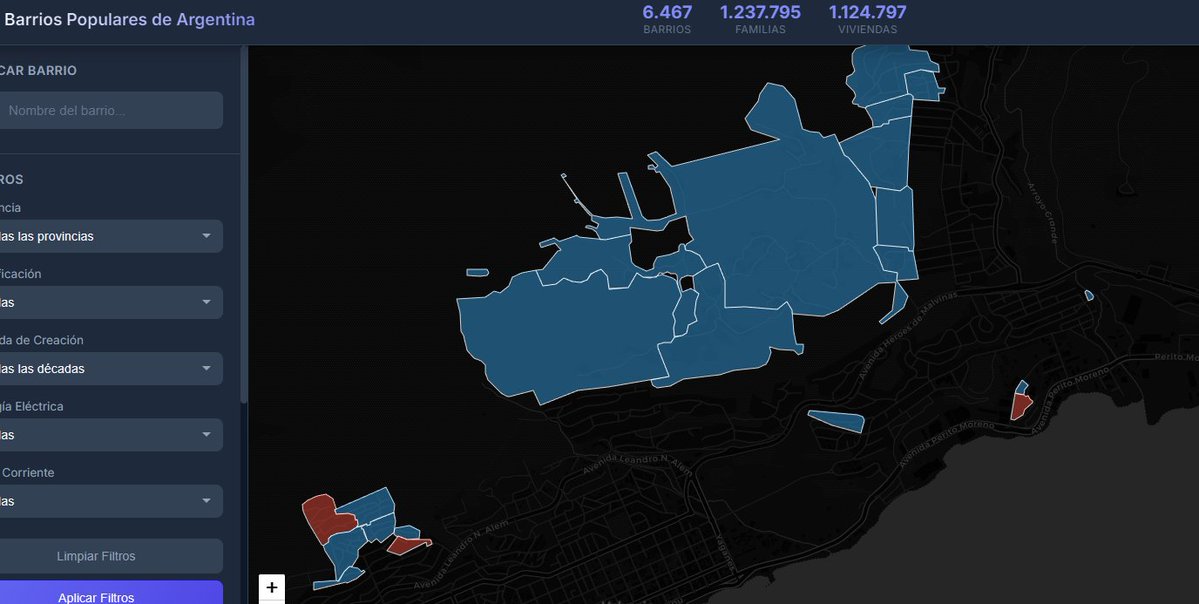Click the Arroyo Grande map label
This screenshot has height=604, width=1199.
pyautogui.click(x=1041, y=213)
